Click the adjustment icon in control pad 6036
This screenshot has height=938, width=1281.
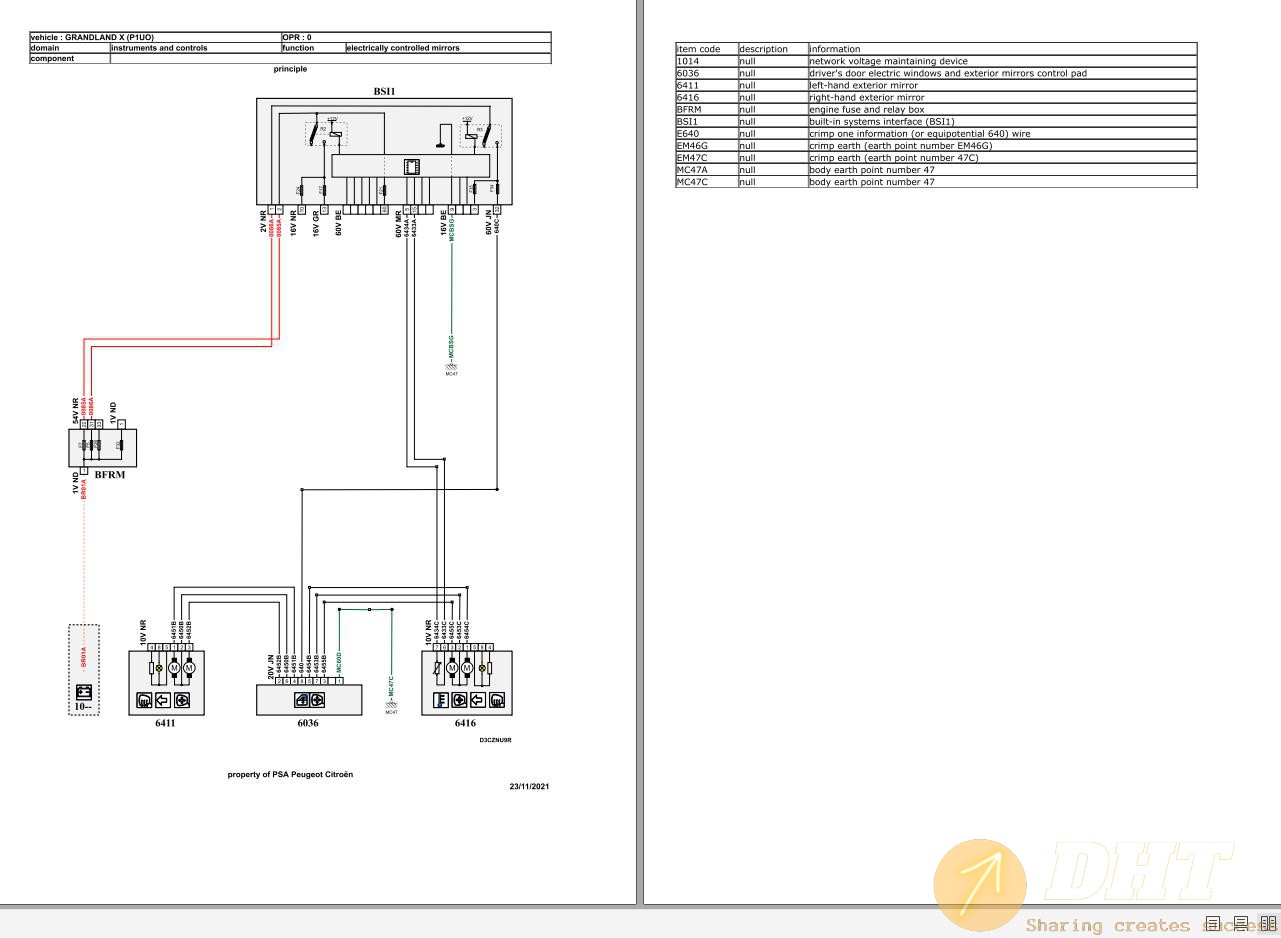tap(316, 700)
